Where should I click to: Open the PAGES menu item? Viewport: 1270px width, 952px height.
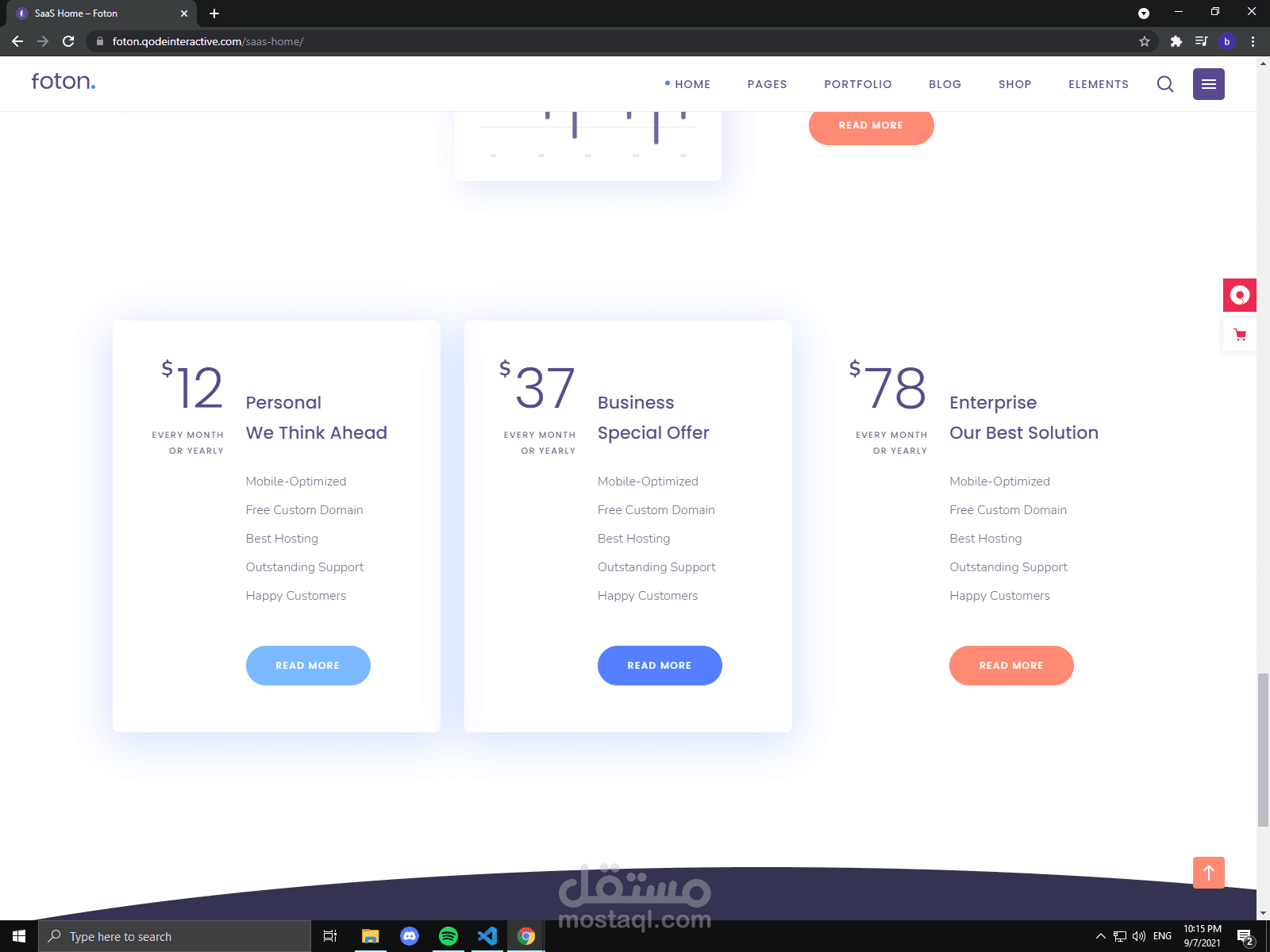coord(767,84)
